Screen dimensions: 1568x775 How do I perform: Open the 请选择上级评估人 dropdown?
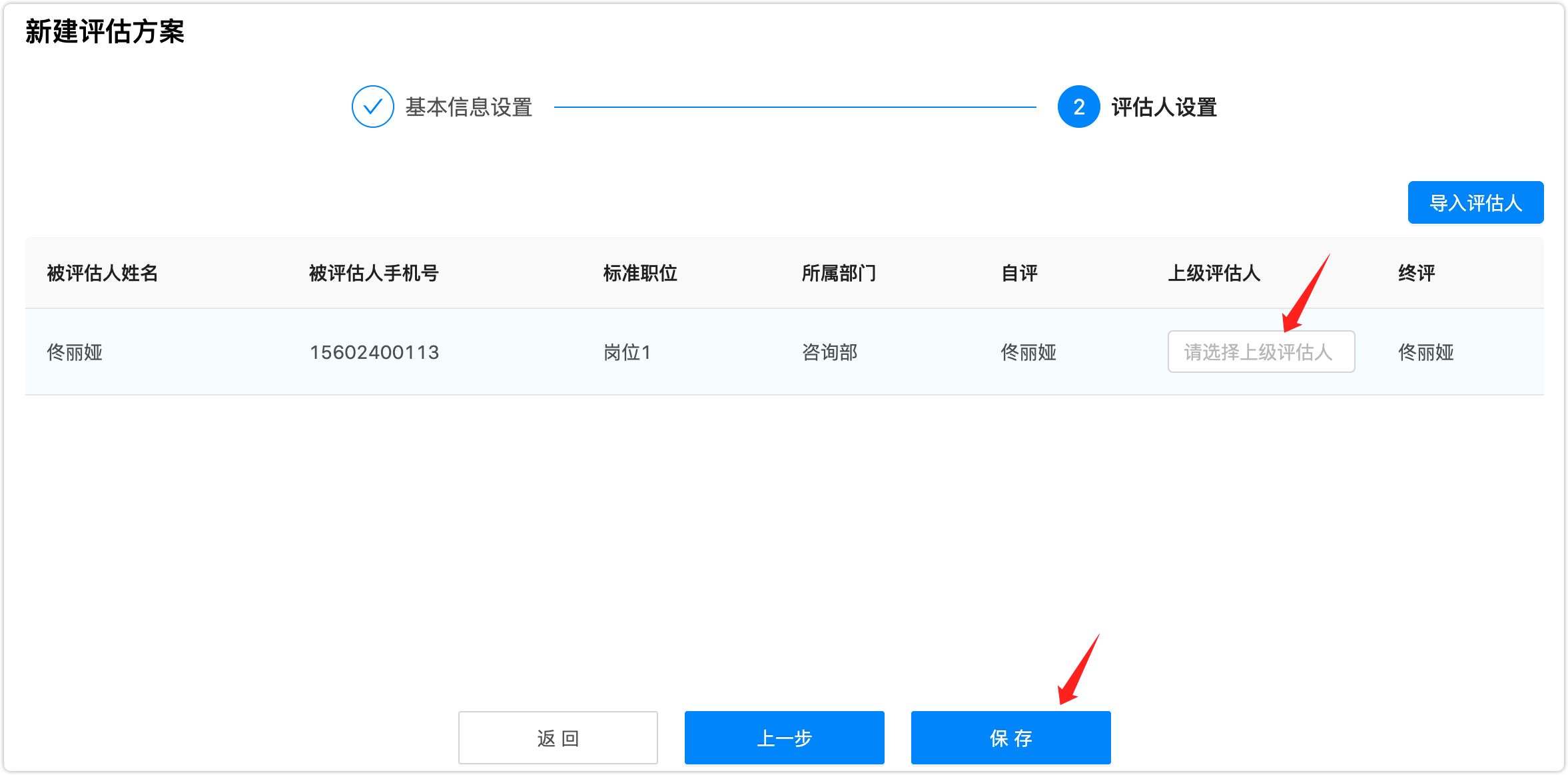point(1261,352)
